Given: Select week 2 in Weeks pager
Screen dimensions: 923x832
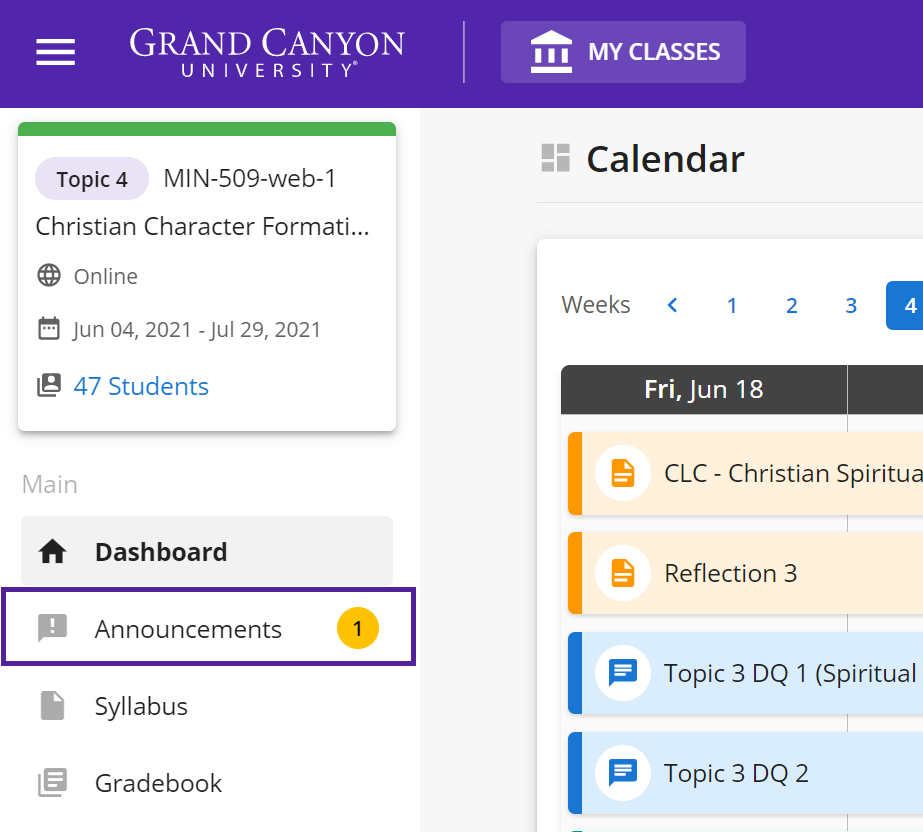Looking at the screenshot, I should pyautogui.click(x=792, y=306).
